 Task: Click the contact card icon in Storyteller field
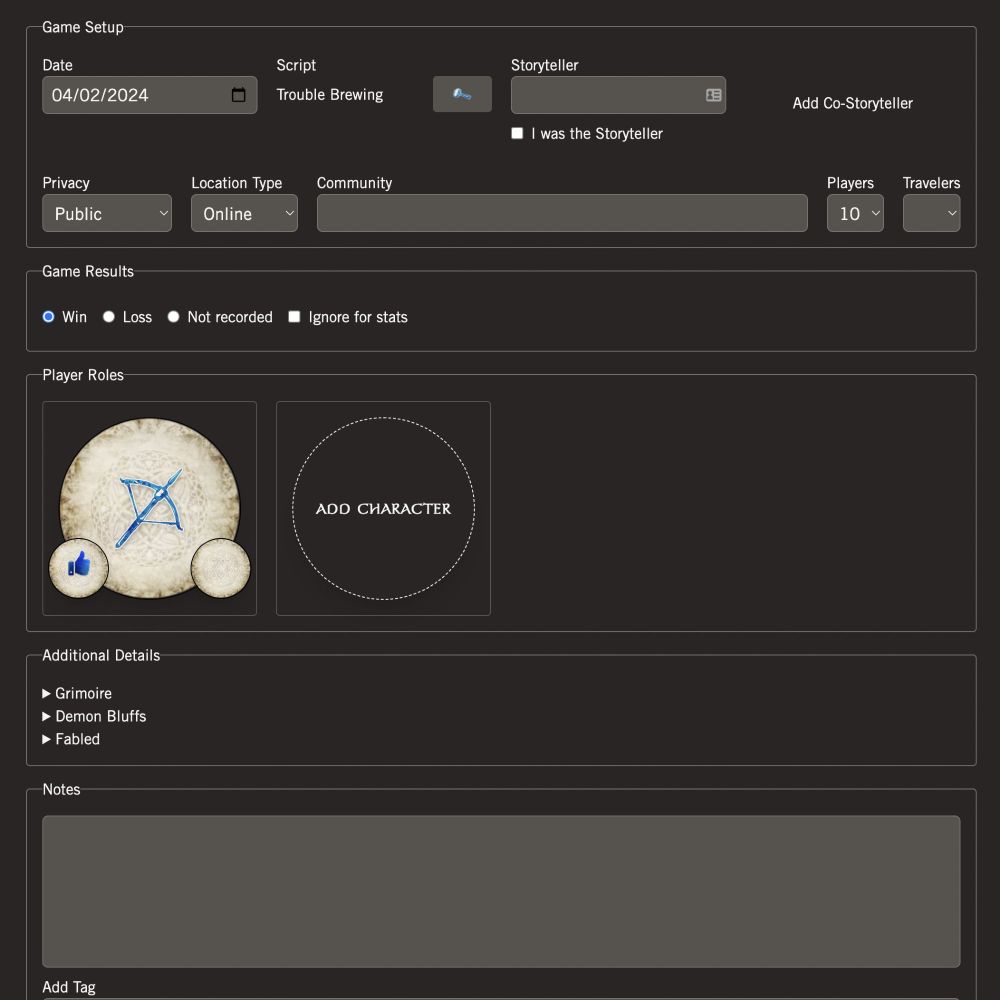point(714,95)
